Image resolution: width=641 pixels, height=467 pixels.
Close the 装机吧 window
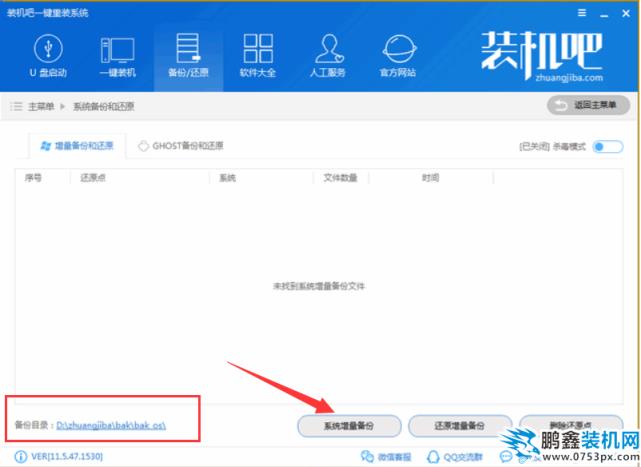click(x=626, y=13)
